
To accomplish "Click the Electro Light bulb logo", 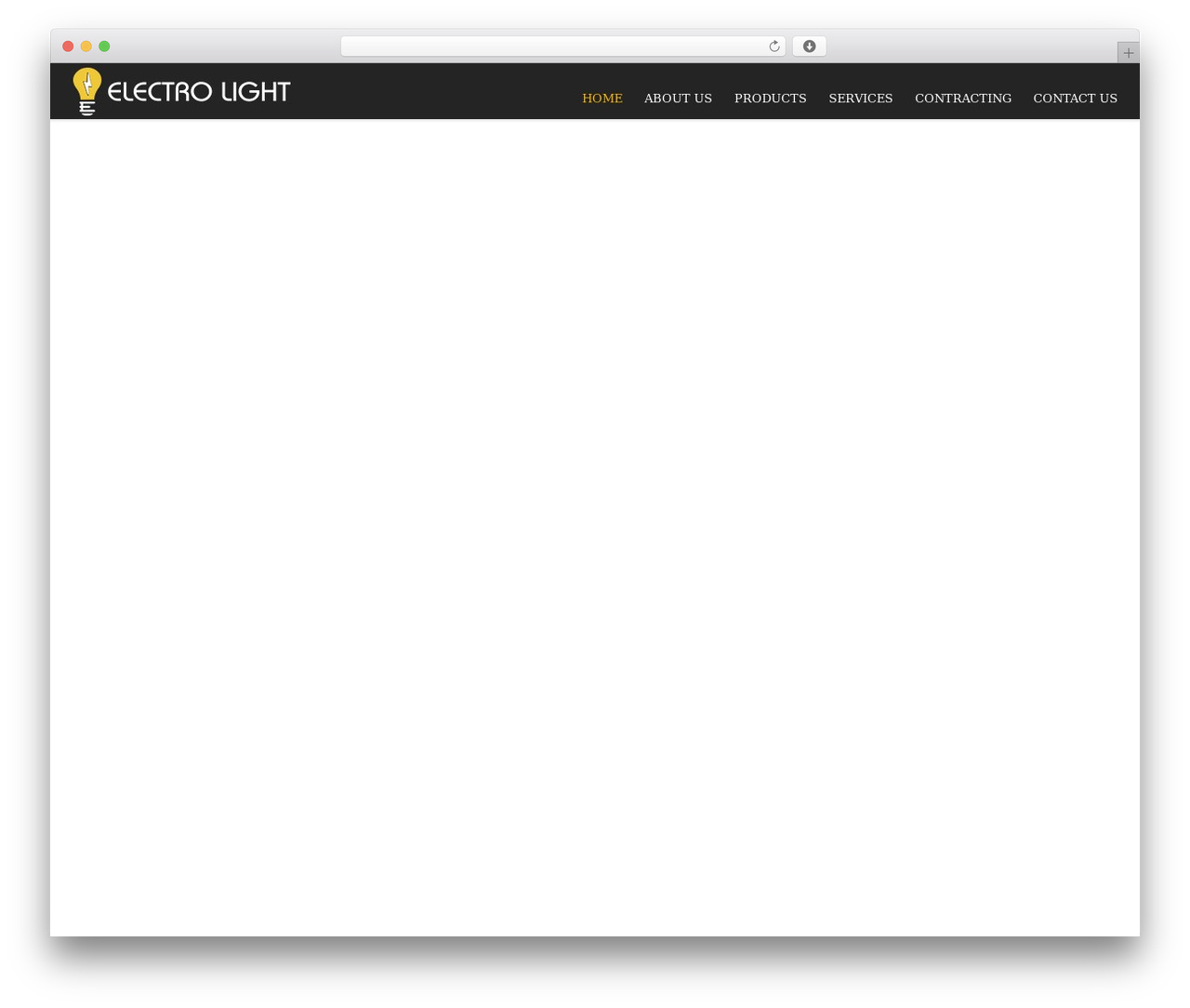I will 181,91.
